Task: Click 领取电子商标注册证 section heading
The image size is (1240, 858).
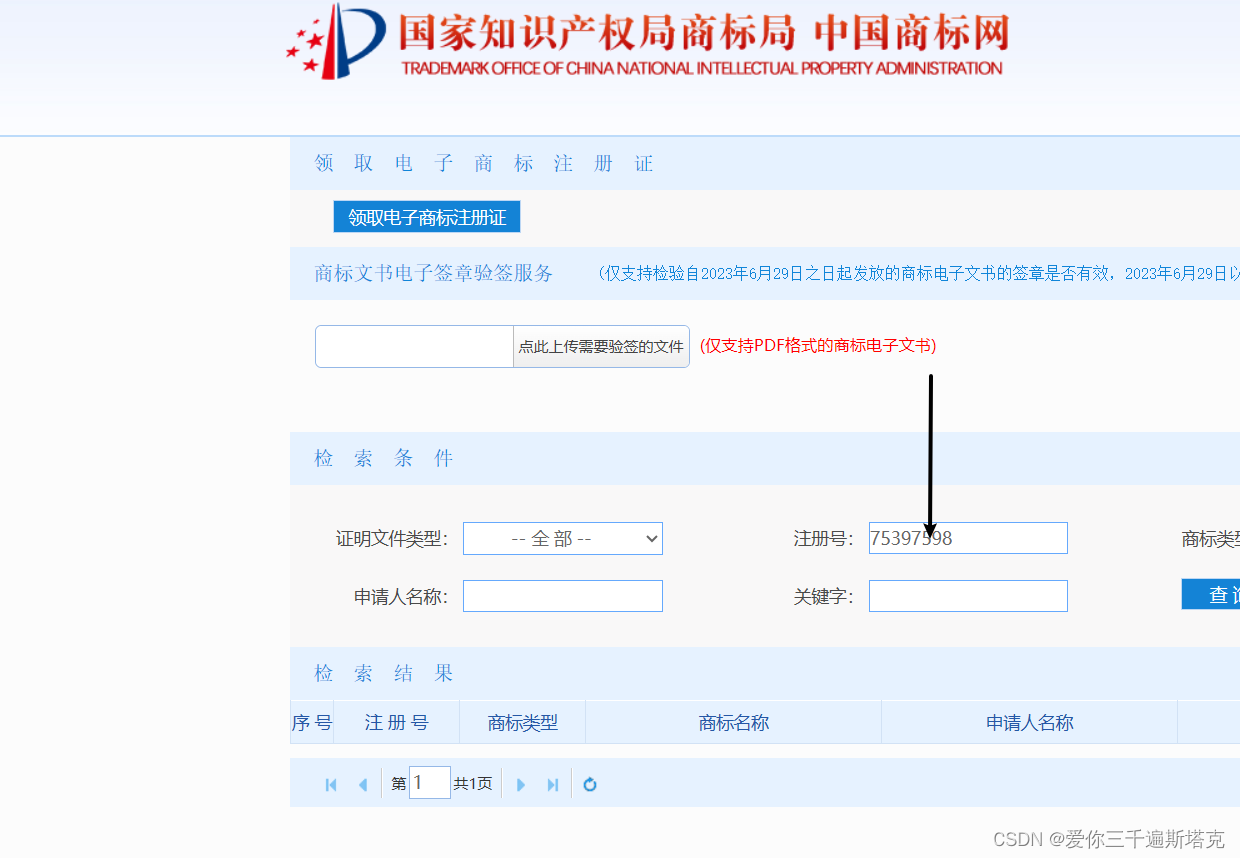Action: pos(484,163)
